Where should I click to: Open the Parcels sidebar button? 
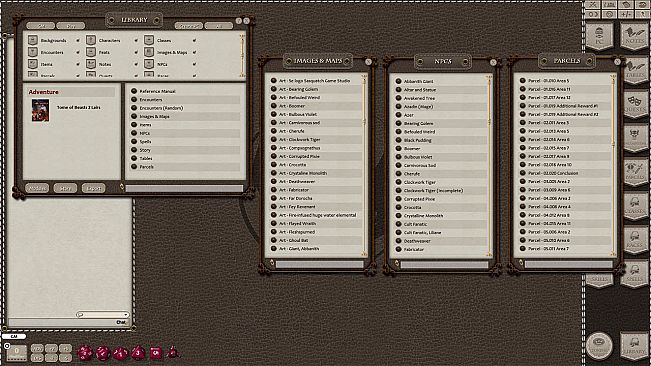[x=635, y=172]
